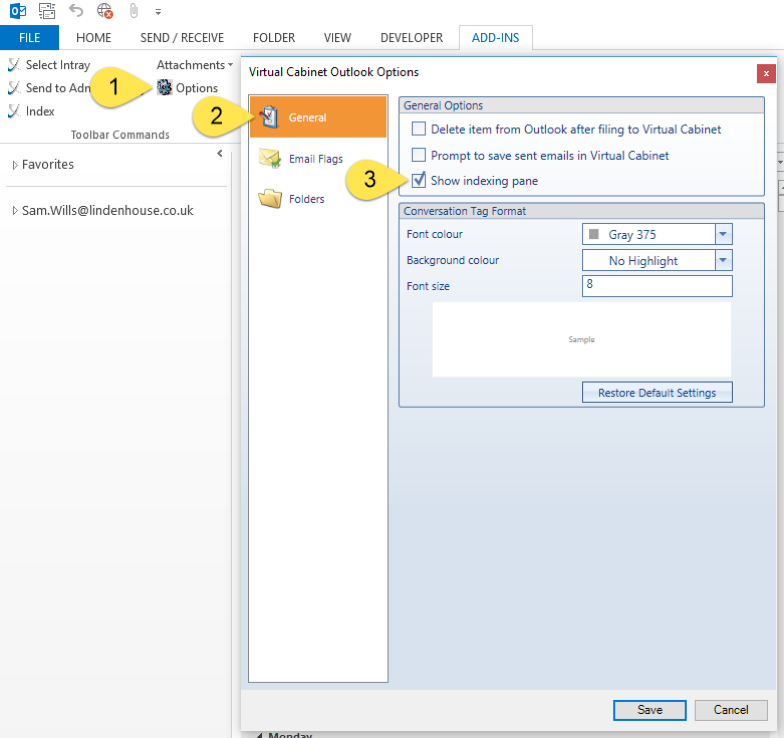This screenshot has height=738, width=784.
Task: Click the Gray 375 colour swatch
Action: point(594,234)
